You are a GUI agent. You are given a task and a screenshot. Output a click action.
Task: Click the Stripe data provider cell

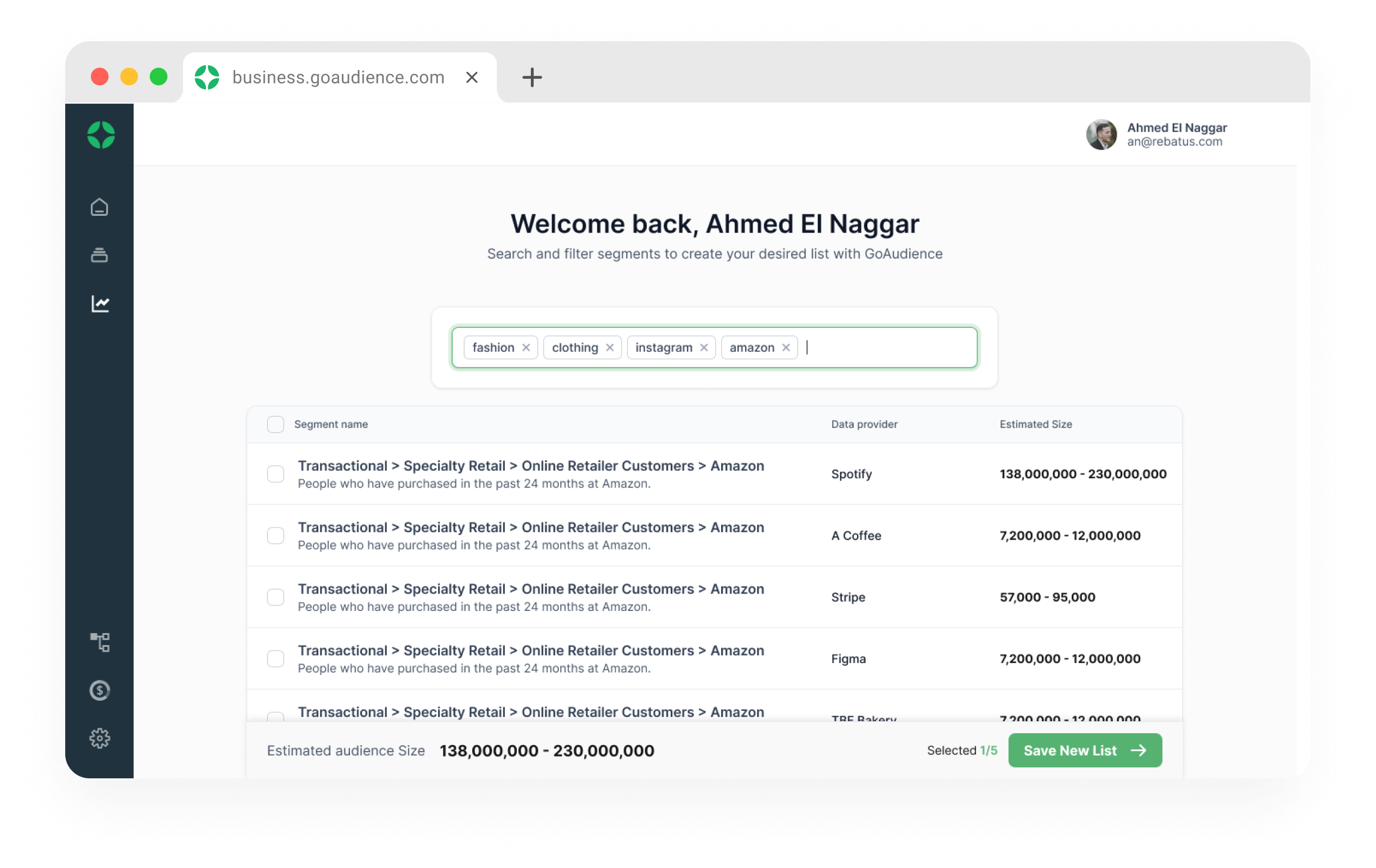click(x=848, y=597)
